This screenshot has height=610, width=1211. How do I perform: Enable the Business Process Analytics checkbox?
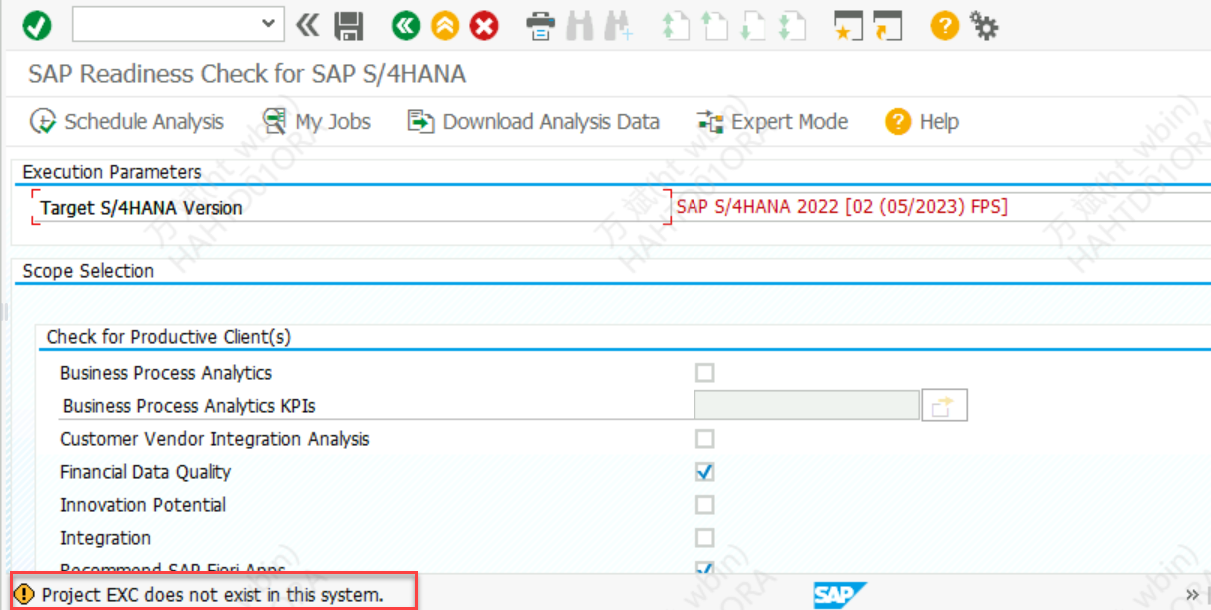tap(705, 373)
